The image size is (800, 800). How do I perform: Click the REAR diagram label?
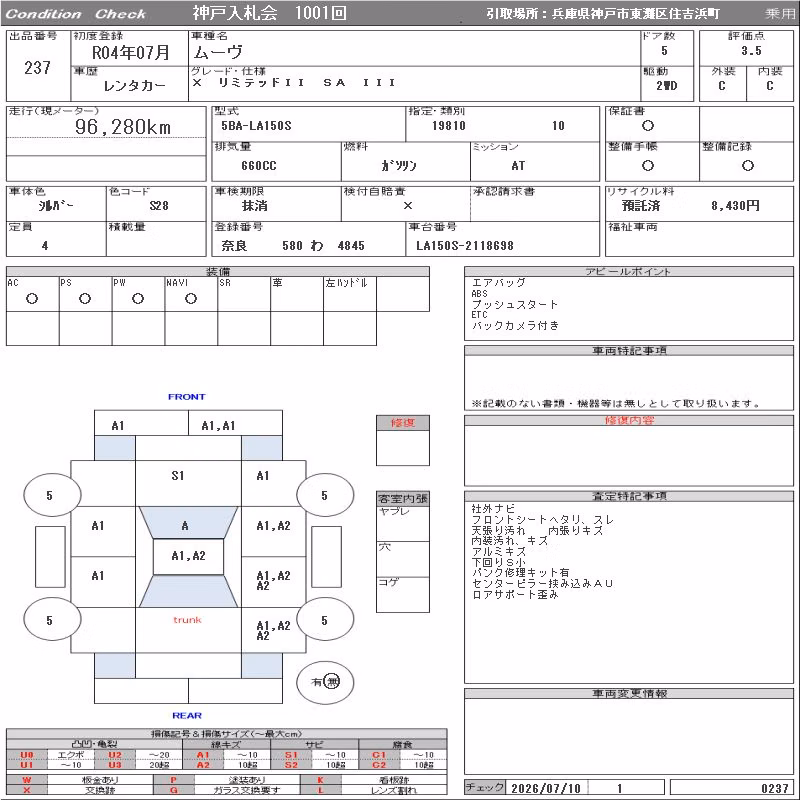tap(187, 715)
